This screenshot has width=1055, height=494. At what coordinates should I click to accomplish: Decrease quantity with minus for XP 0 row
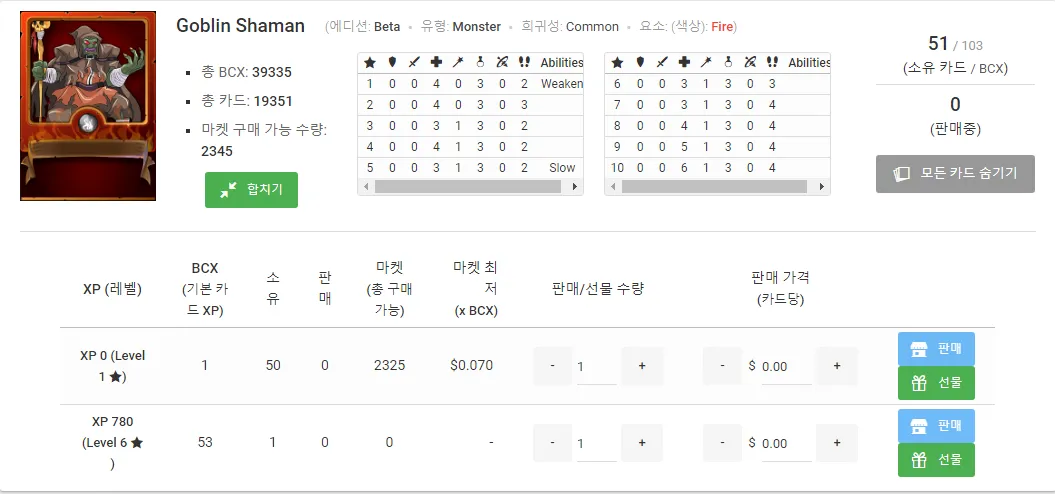[552, 366]
